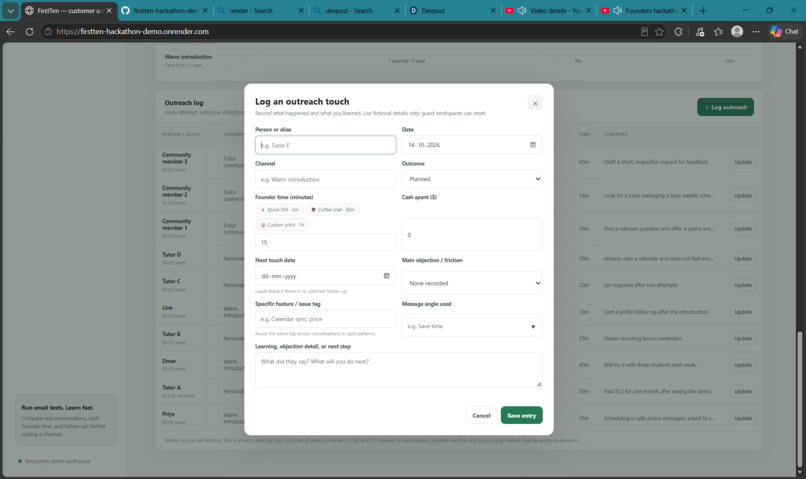
Task: View site information lock icon in address bar
Action: pyautogui.click(x=48, y=31)
